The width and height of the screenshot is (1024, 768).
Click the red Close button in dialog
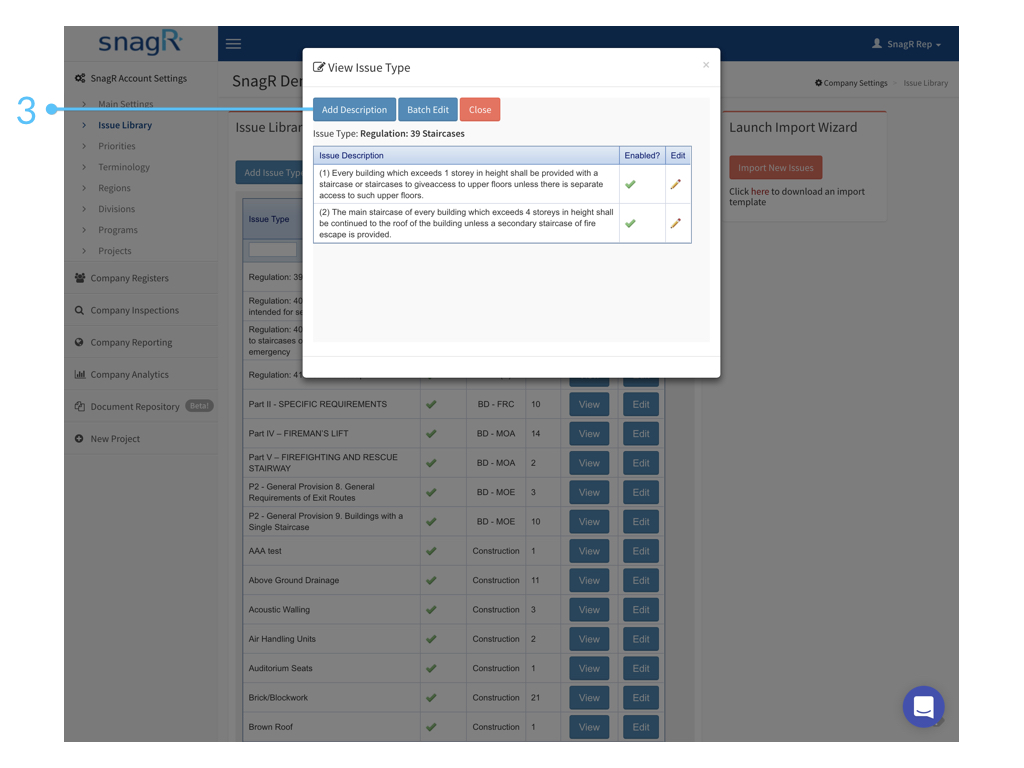tap(480, 110)
